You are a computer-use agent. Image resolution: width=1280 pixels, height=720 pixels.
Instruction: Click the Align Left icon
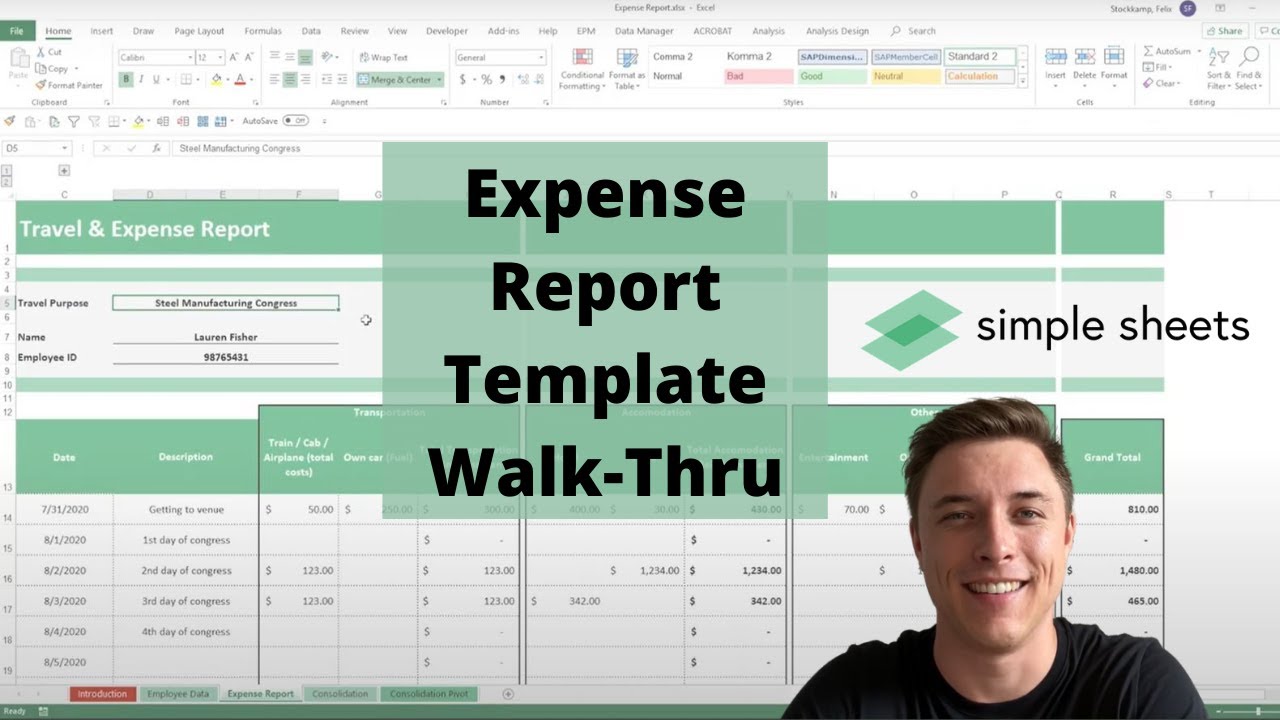[274, 80]
